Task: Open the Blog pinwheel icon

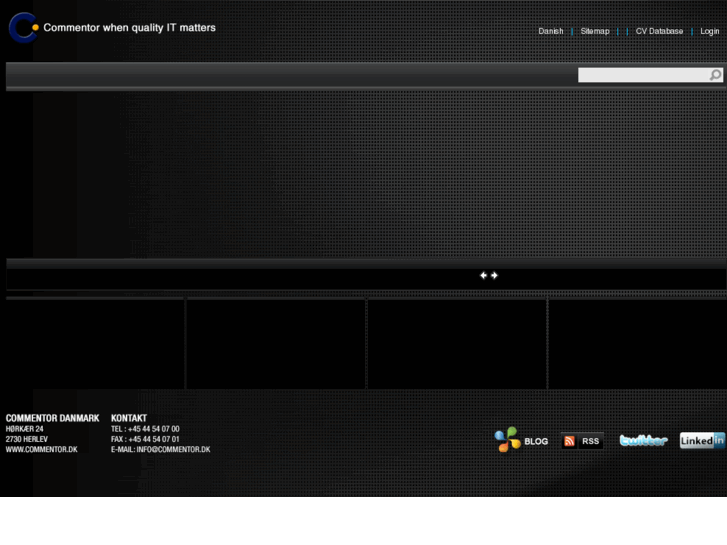Action: [507, 439]
